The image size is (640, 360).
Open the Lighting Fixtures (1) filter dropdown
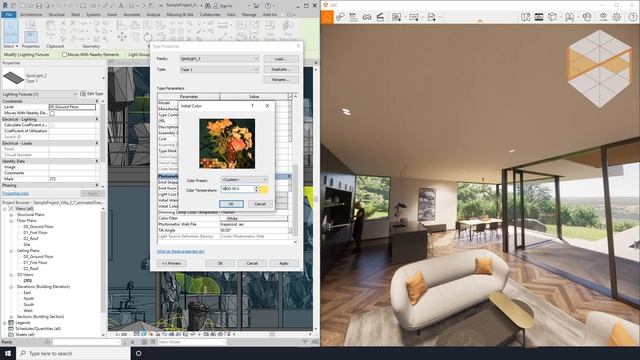[40, 94]
